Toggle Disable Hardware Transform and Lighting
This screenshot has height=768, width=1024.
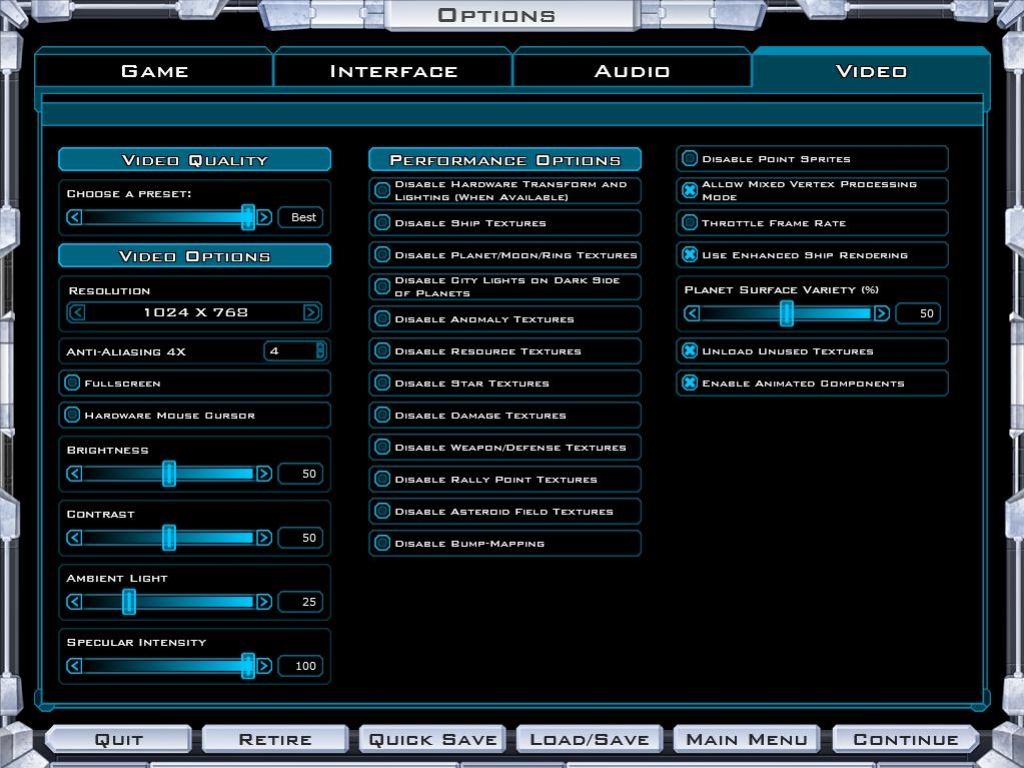383,190
